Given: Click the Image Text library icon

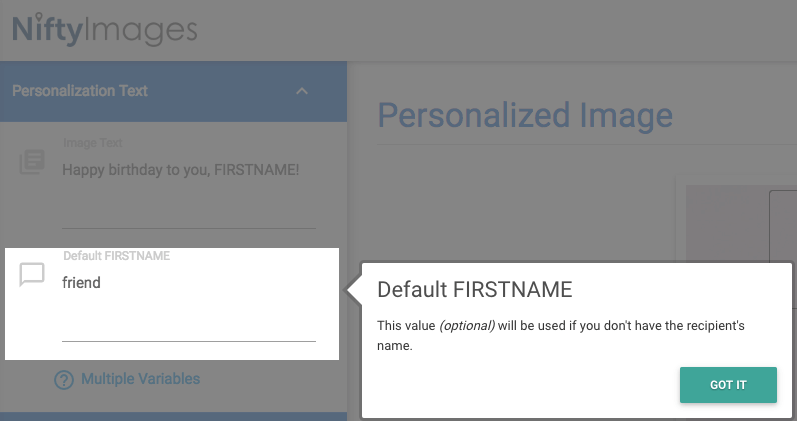Looking at the screenshot, I should coord(32,163).
